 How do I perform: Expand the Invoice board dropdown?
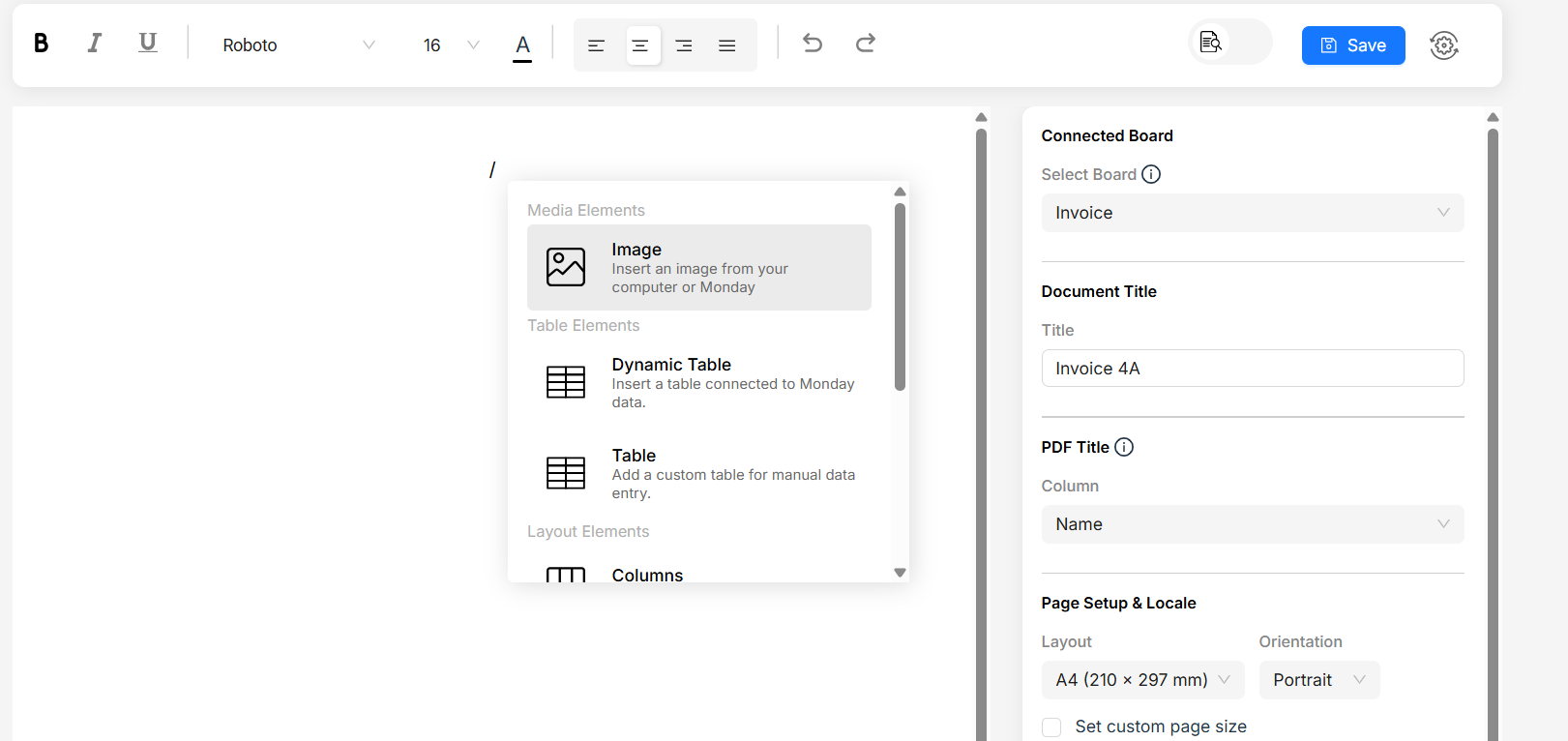tap(1252, 213)
